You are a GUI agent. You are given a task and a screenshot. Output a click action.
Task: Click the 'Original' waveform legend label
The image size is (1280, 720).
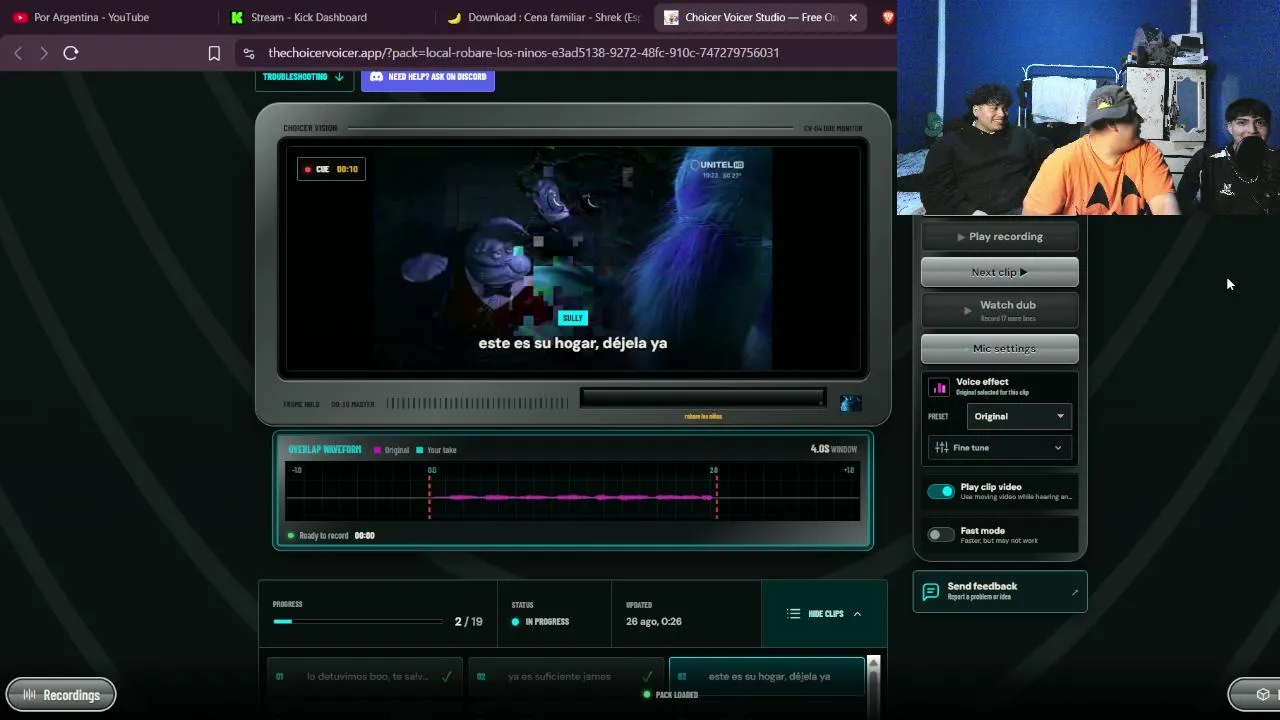(397, 450)
